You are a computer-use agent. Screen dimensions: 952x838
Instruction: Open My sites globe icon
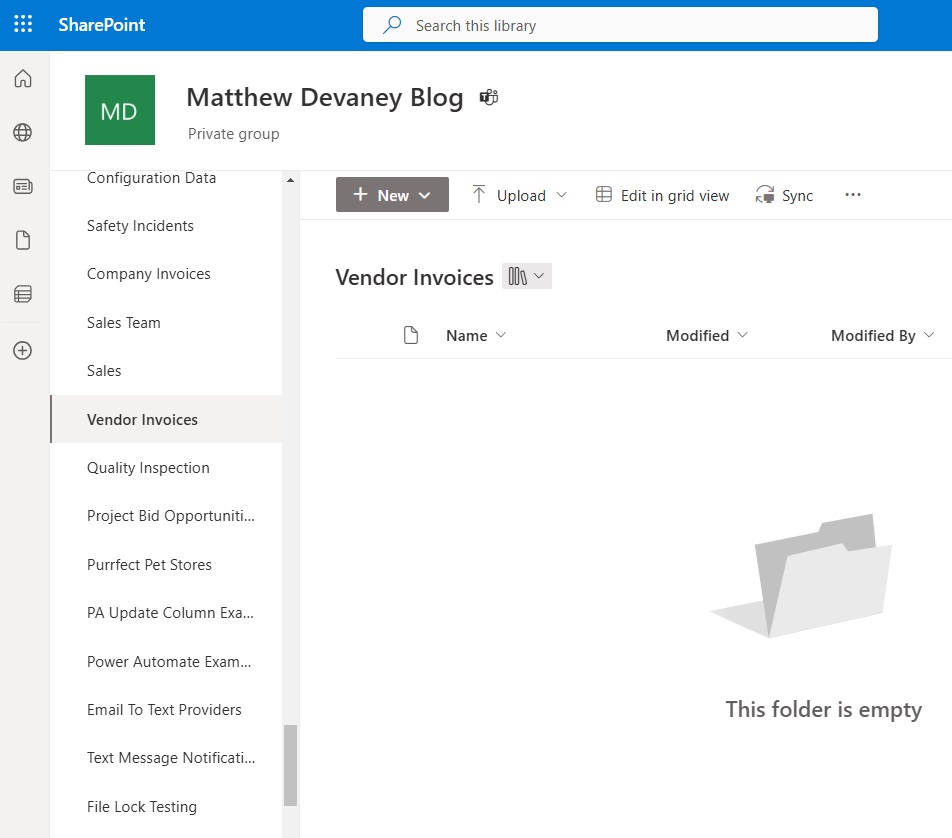(x=23, y=132)
